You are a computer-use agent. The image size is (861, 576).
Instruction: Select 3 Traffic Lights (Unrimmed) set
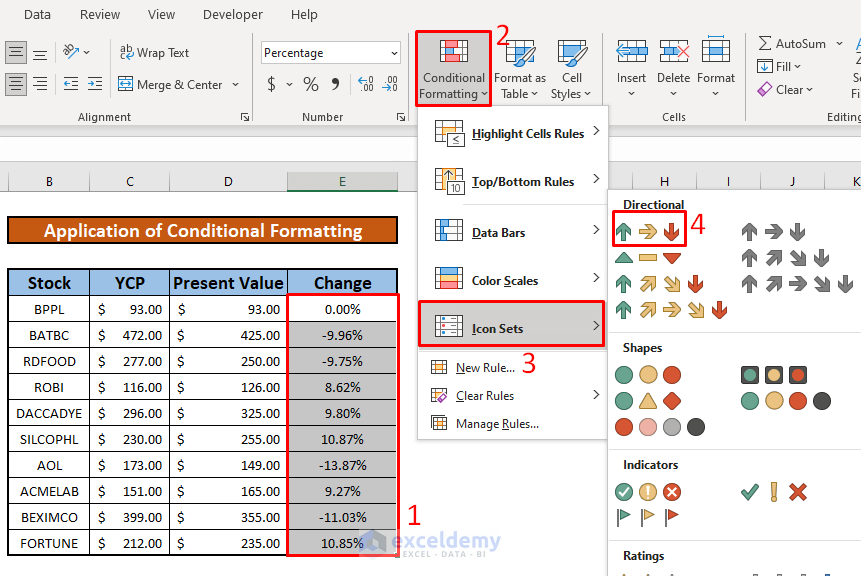648,375
